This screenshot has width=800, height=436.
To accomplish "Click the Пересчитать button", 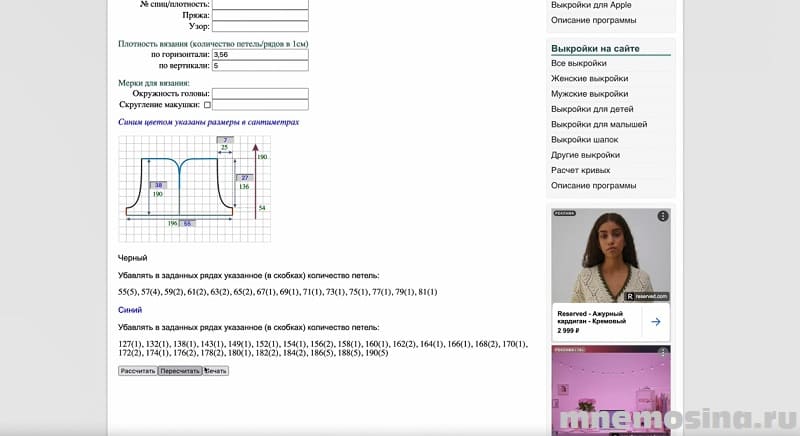I will (180, 371).
